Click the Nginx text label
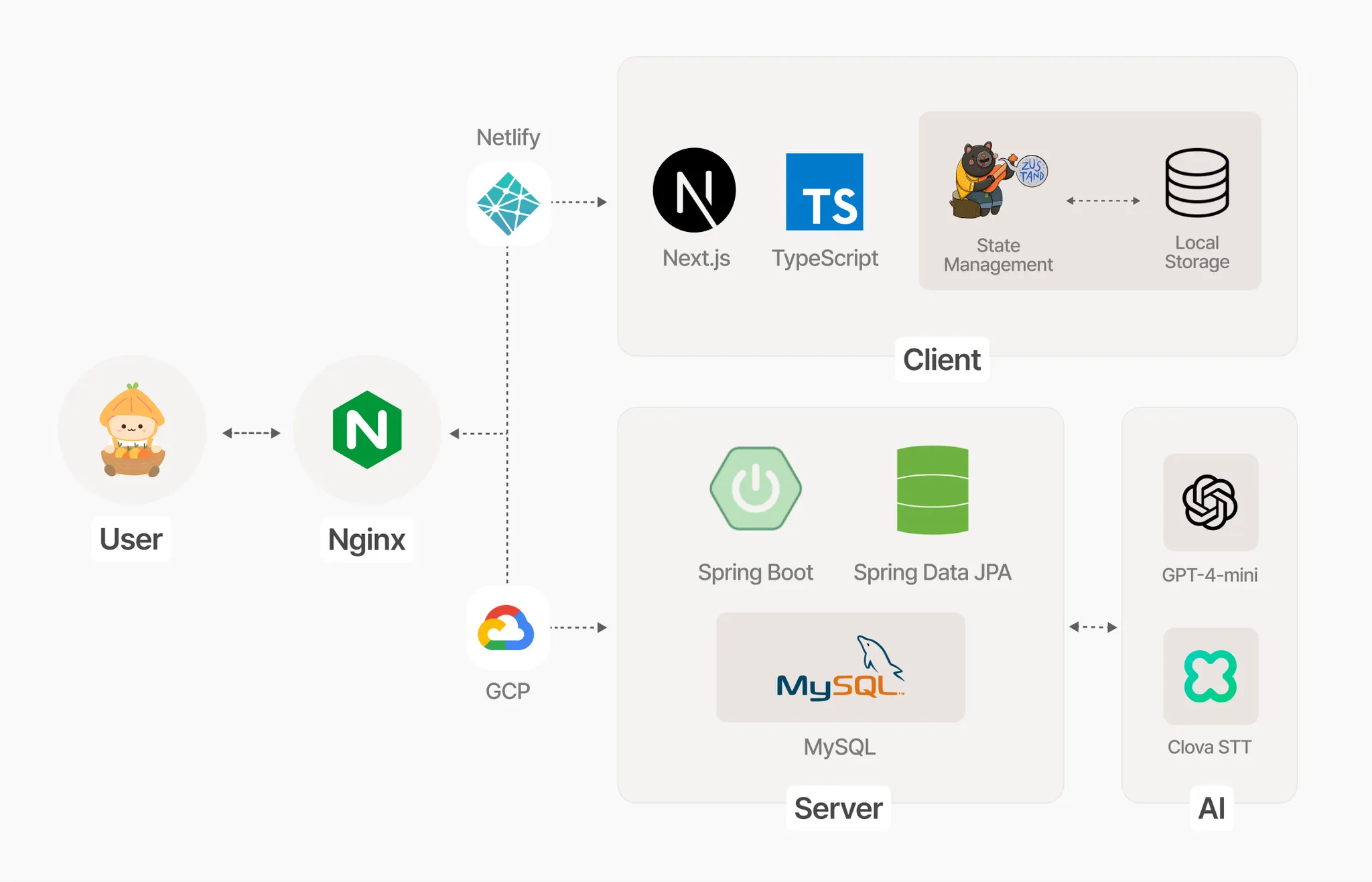 pos(366,540)
